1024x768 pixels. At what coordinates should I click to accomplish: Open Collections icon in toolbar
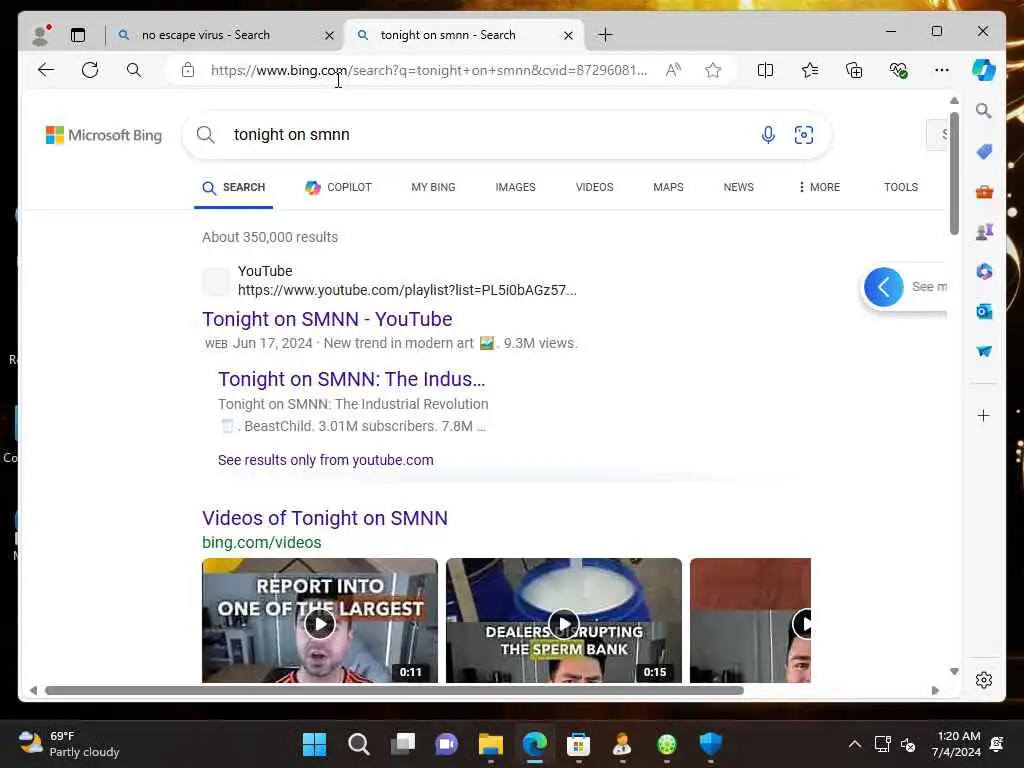[854, 70]
